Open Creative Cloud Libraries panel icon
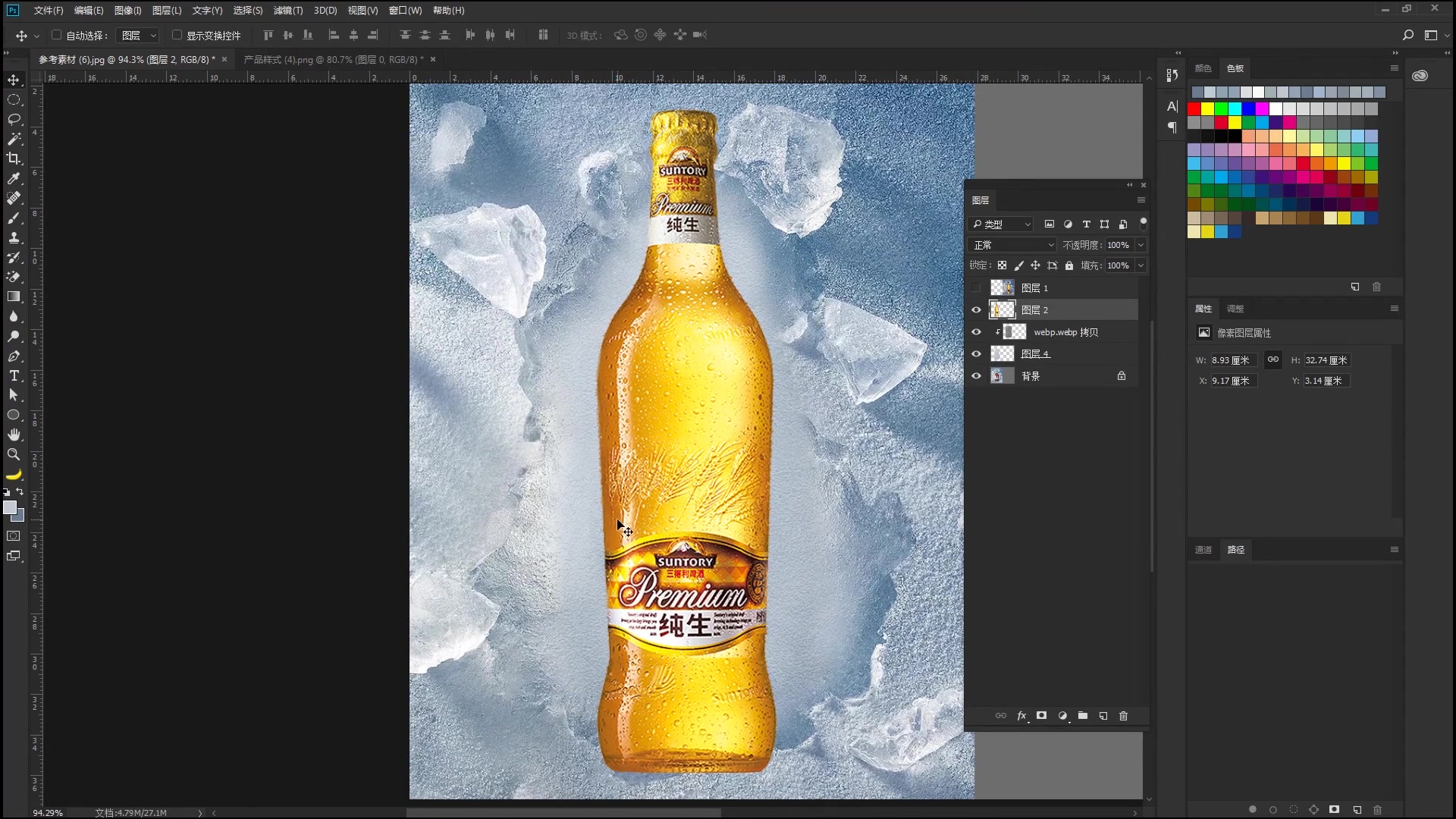This screenshot has height=819, width=1456. tap(1420, 76)
